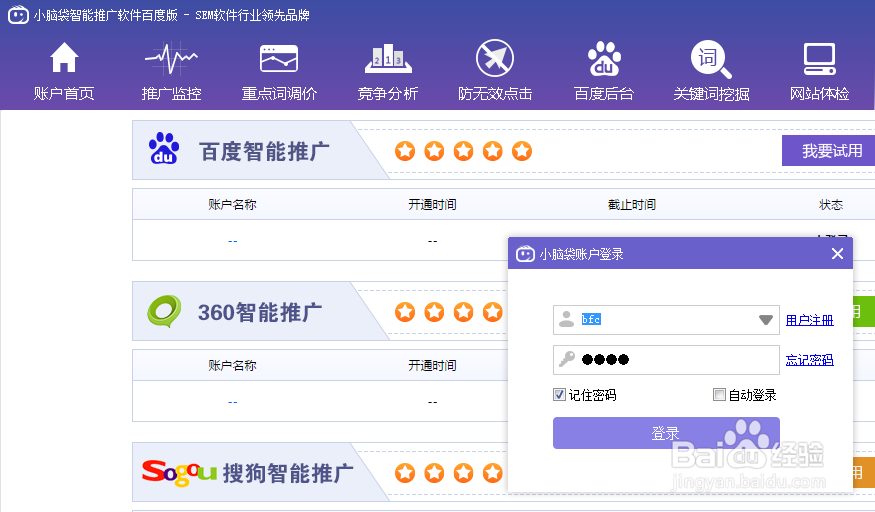Screen dimensions: 875x512
Task: Click the password input field
Action: tap(666, 360)
